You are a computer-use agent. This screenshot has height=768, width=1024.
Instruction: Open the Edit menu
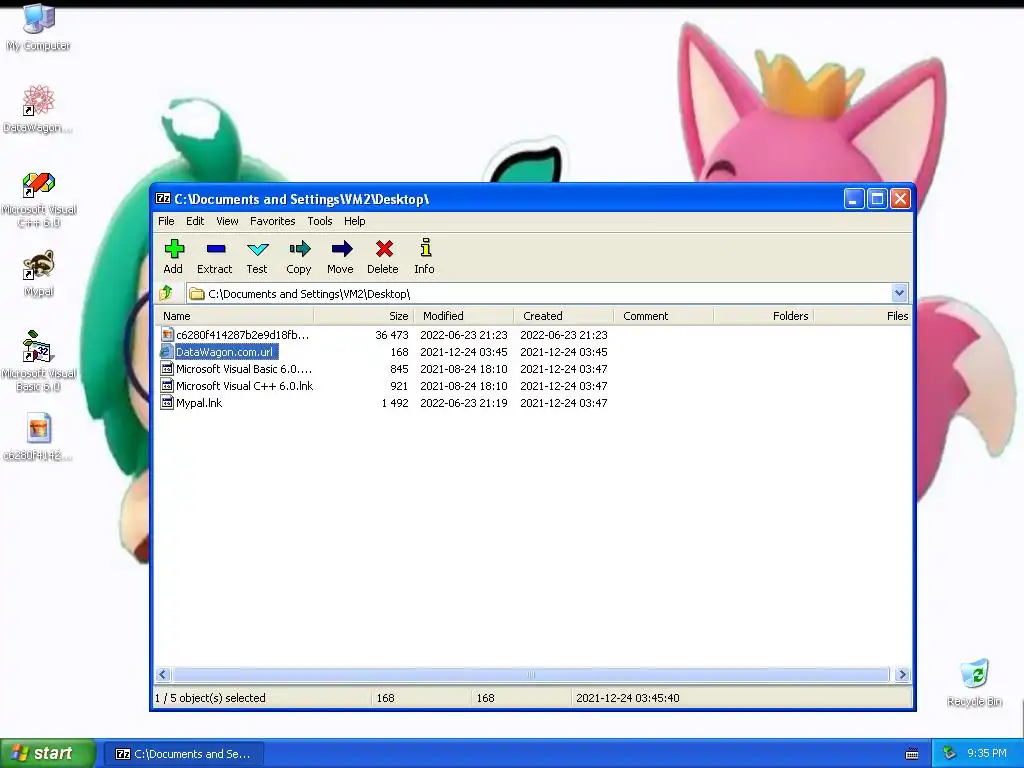click(x=195, y=221)
